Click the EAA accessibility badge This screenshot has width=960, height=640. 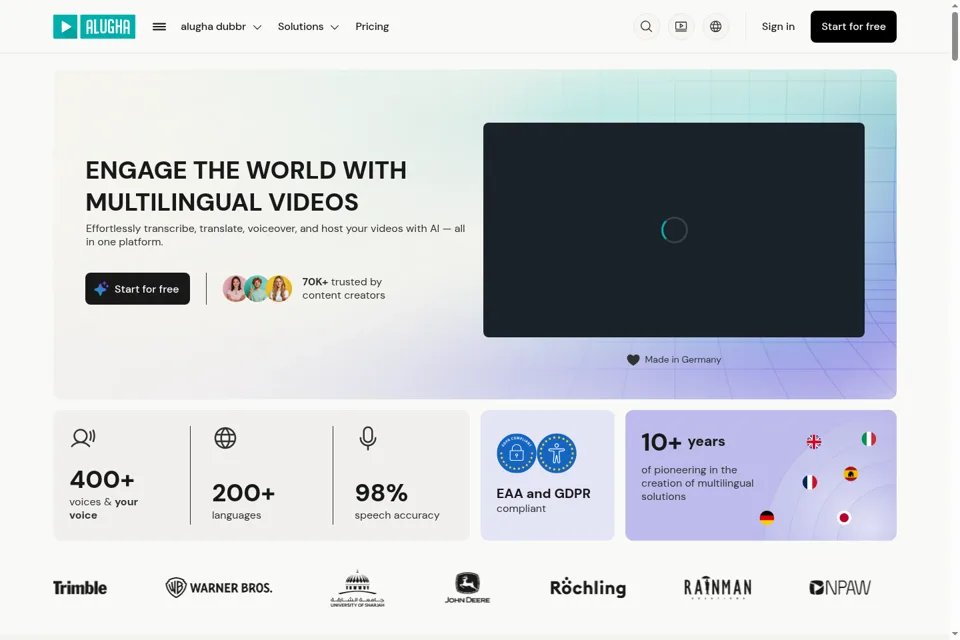tap(557, 453)
